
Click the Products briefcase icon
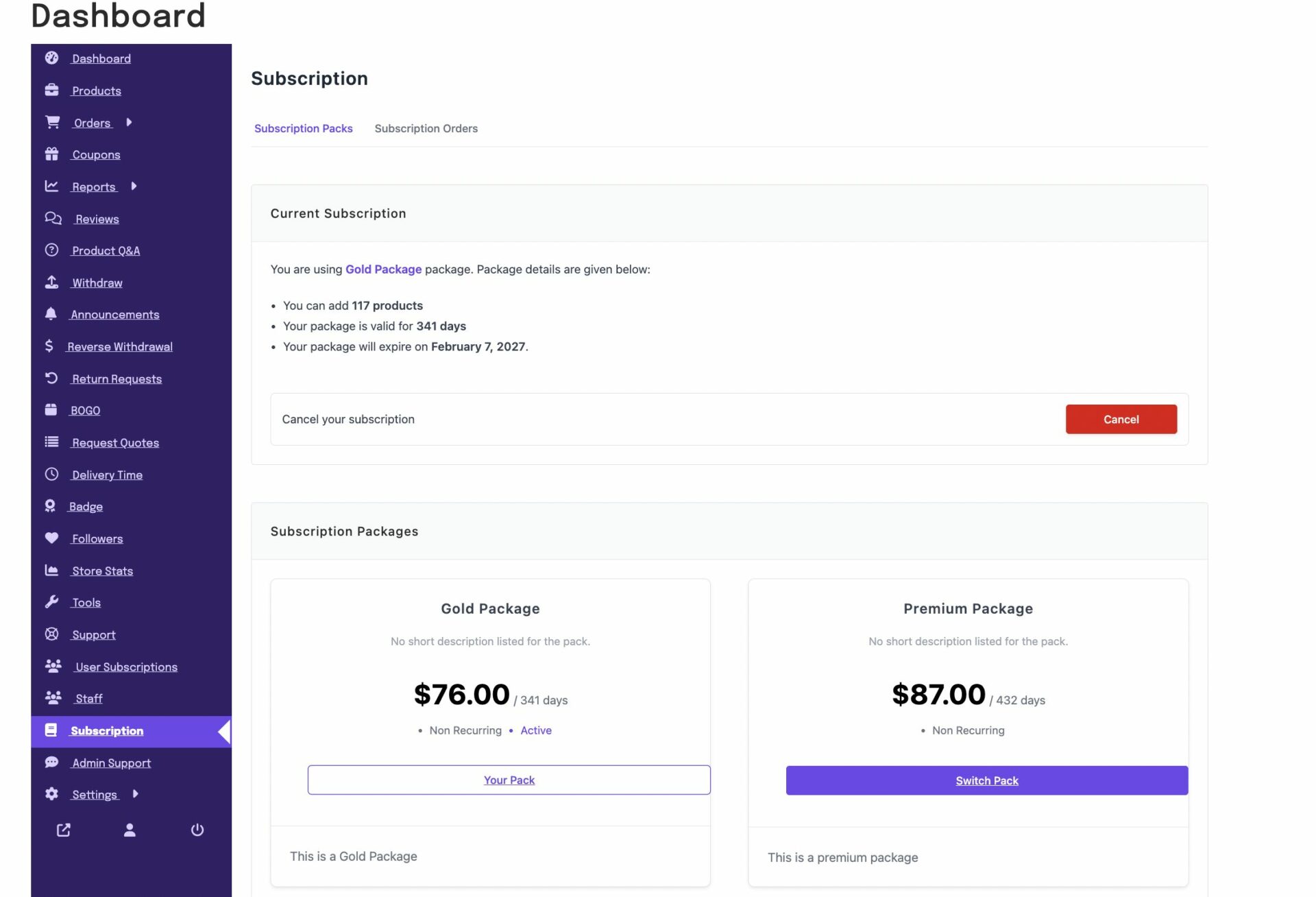(x=51, y=91)
